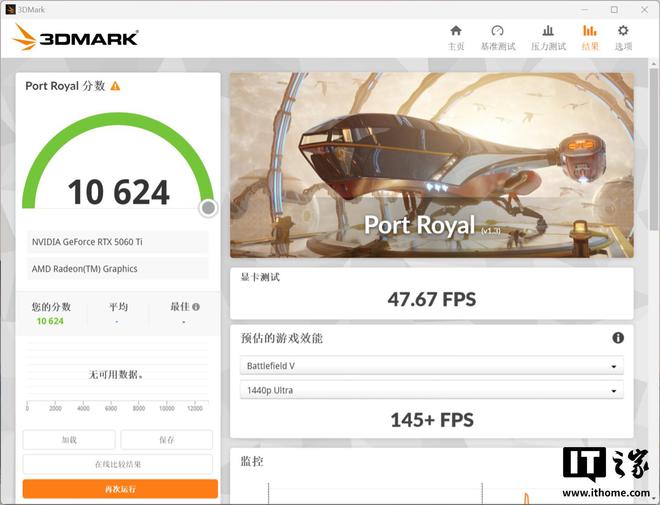Click the info icon for 预估的游戏效能
Viewport: 660px width, 505px height.
[x=617, y=338]
